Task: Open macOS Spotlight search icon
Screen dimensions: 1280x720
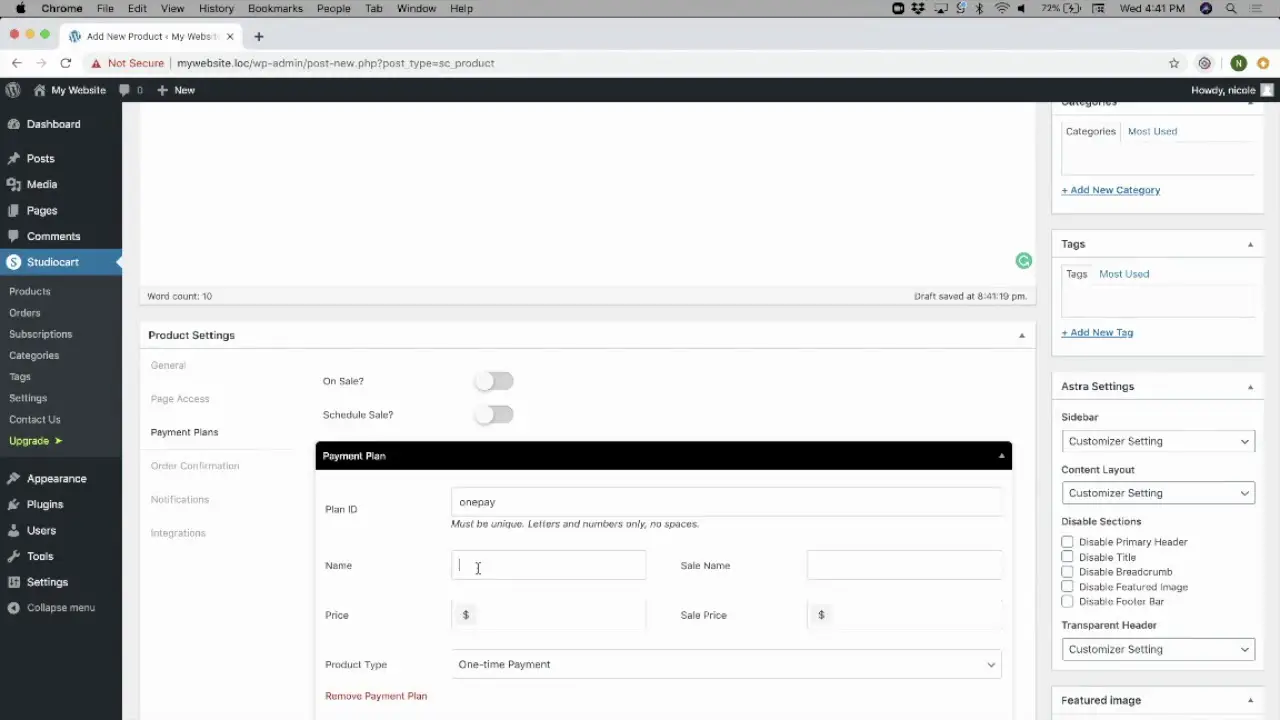Action: [1231, 8]
